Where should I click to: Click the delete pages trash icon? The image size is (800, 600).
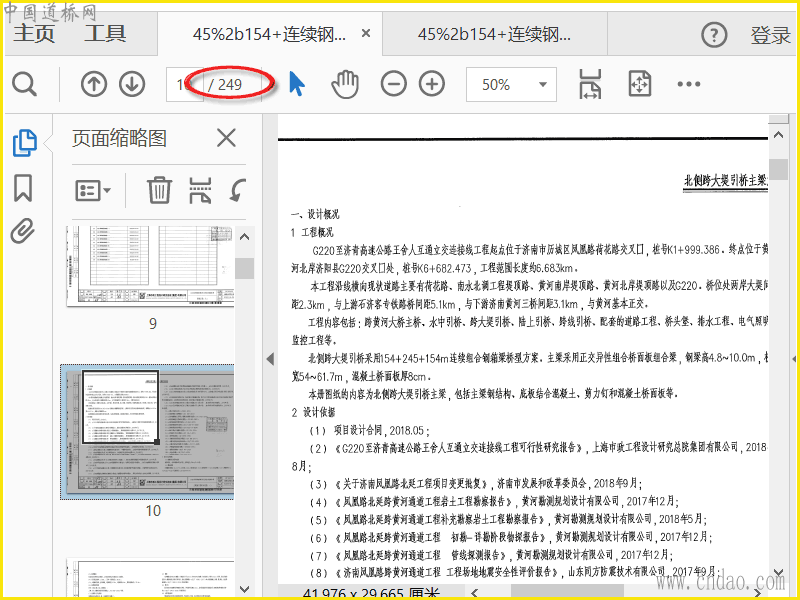[x=159, y=190]
